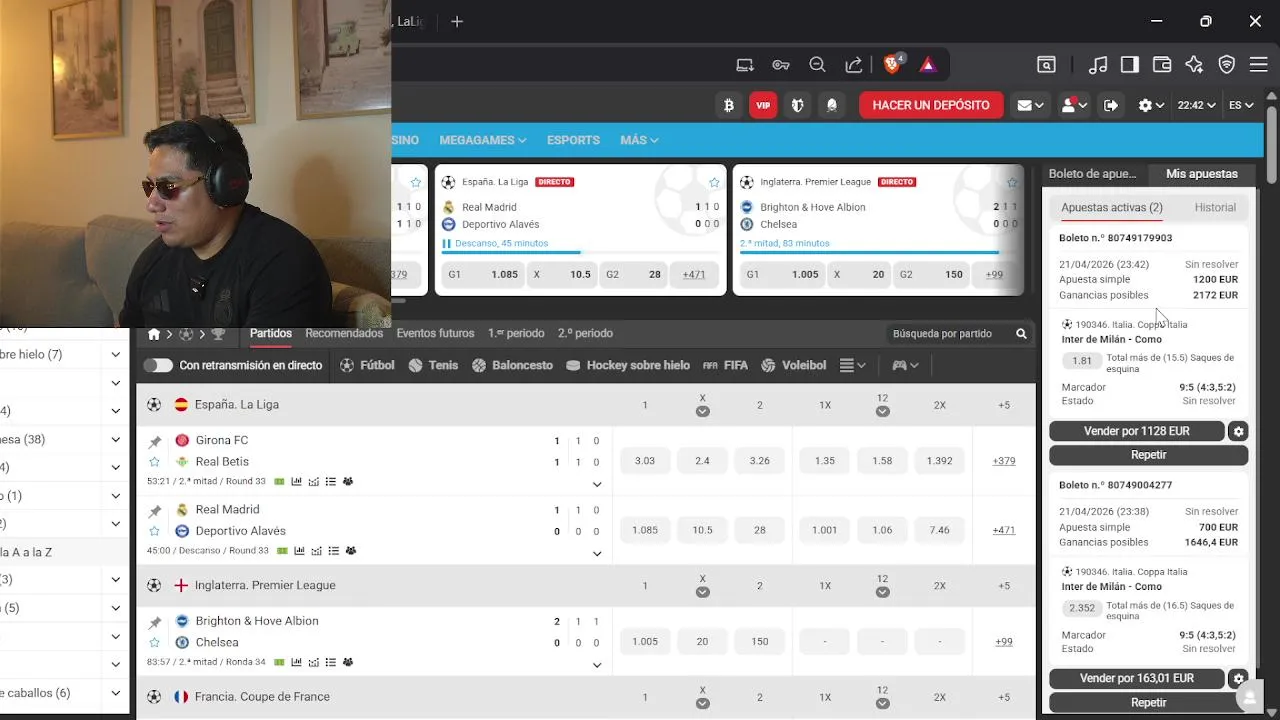Open the Brave Rewards triangle icon
The image size is (1280, 720).
tap(928, 65)
